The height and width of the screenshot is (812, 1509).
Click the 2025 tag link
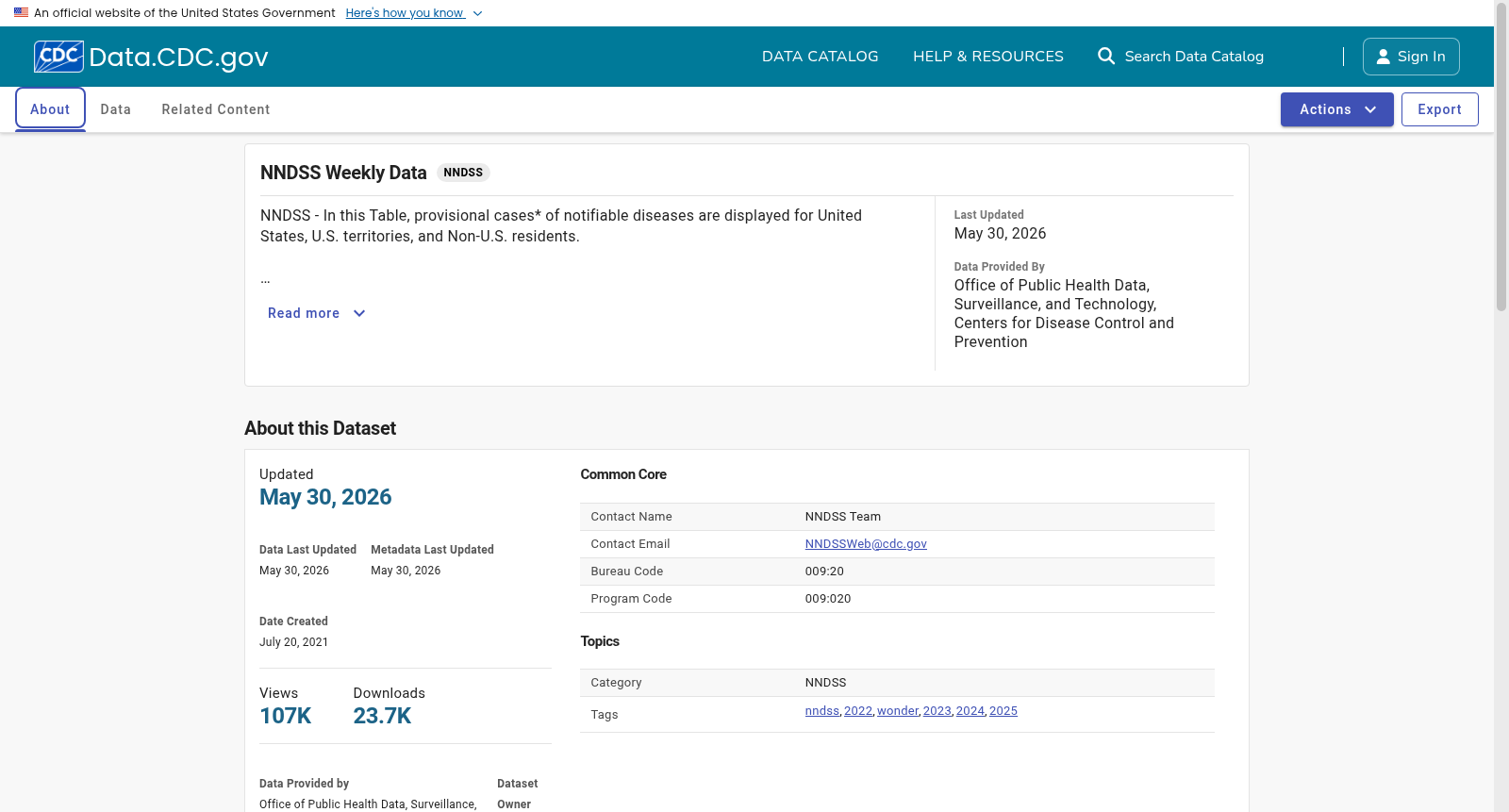pos(1003,711)
